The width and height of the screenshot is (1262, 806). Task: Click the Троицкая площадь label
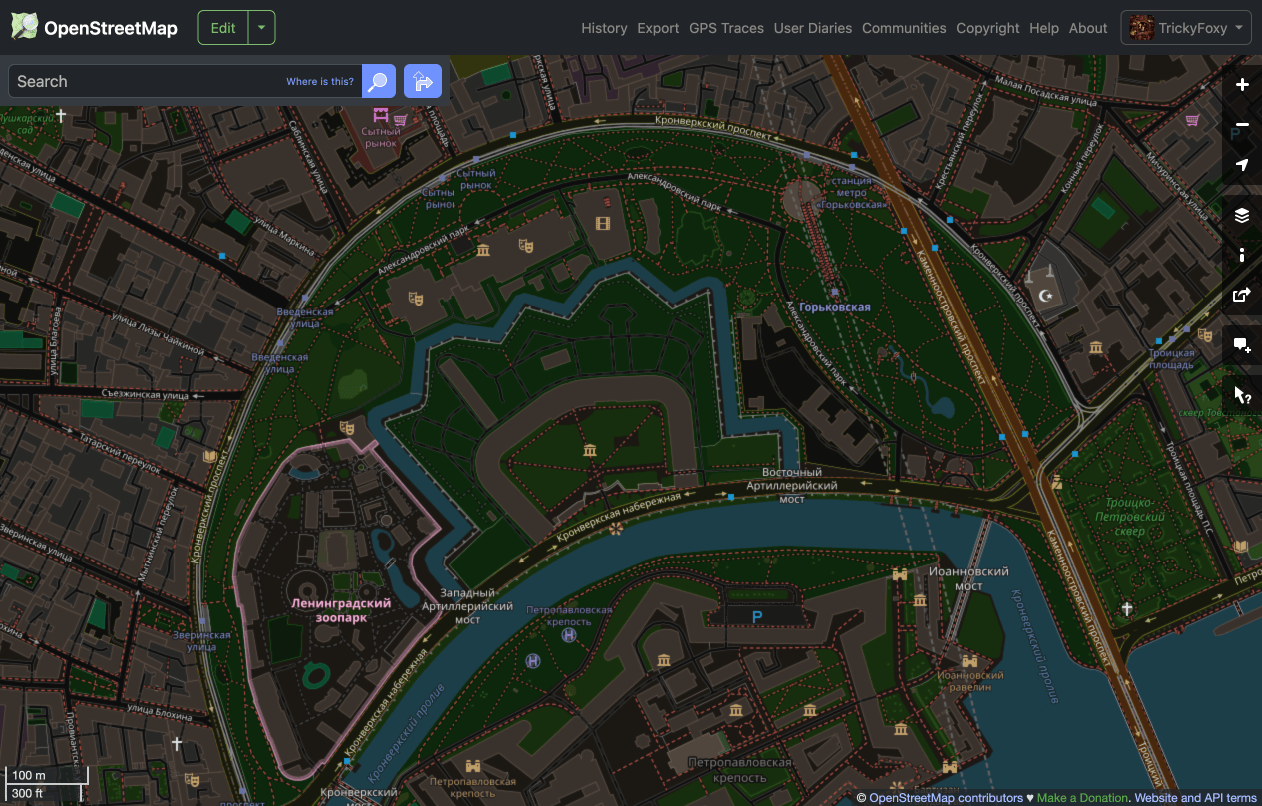1172,359
